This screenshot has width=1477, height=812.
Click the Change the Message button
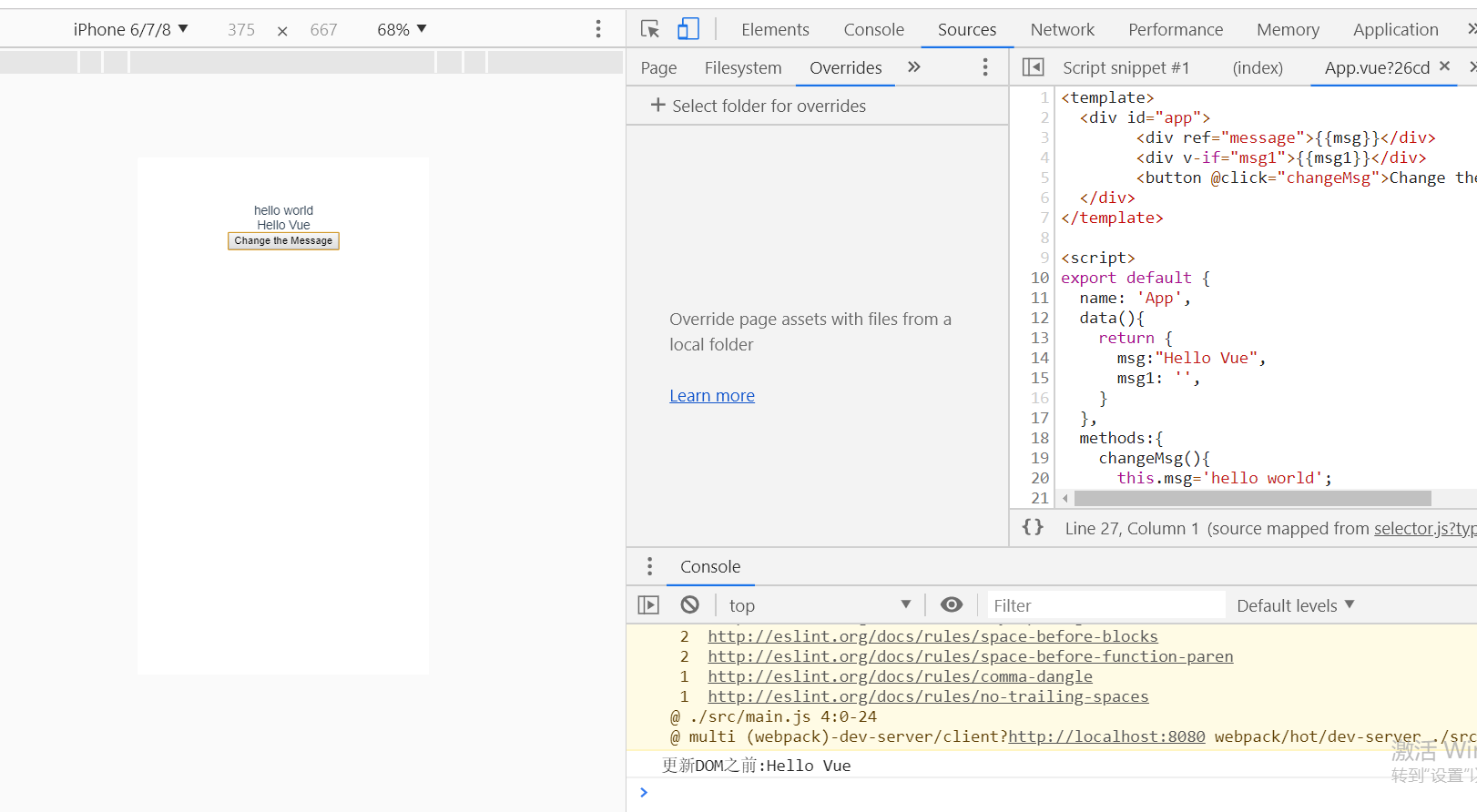point(283,240)
